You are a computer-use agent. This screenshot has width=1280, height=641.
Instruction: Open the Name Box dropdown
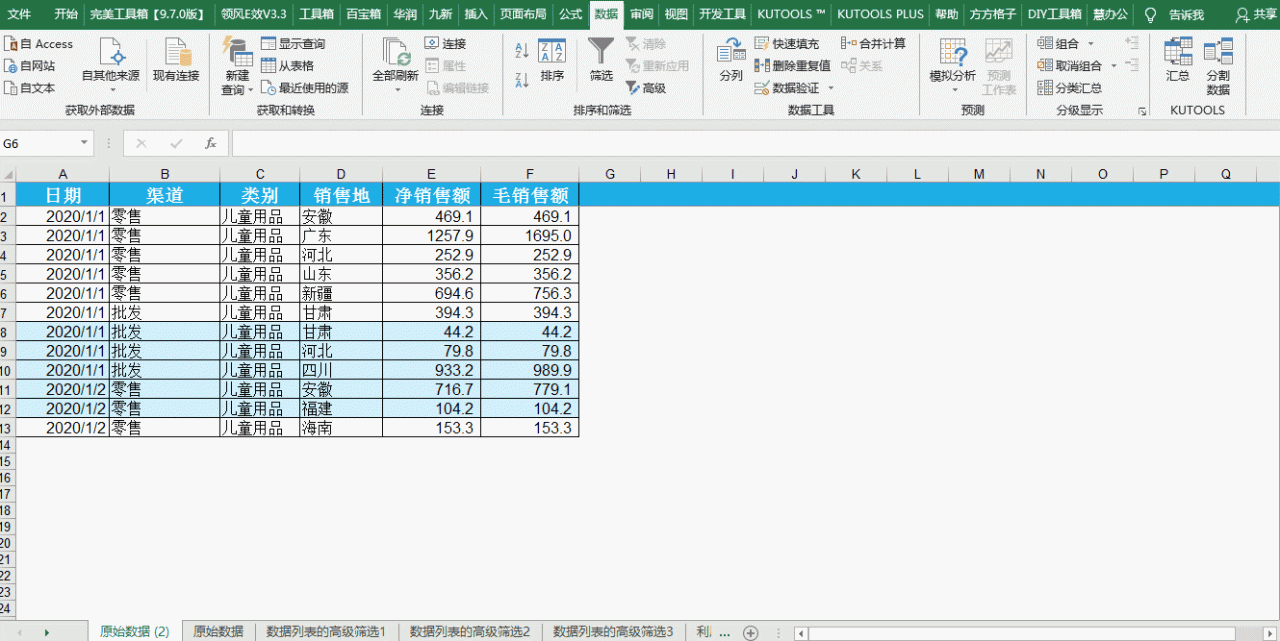point(85,144)
